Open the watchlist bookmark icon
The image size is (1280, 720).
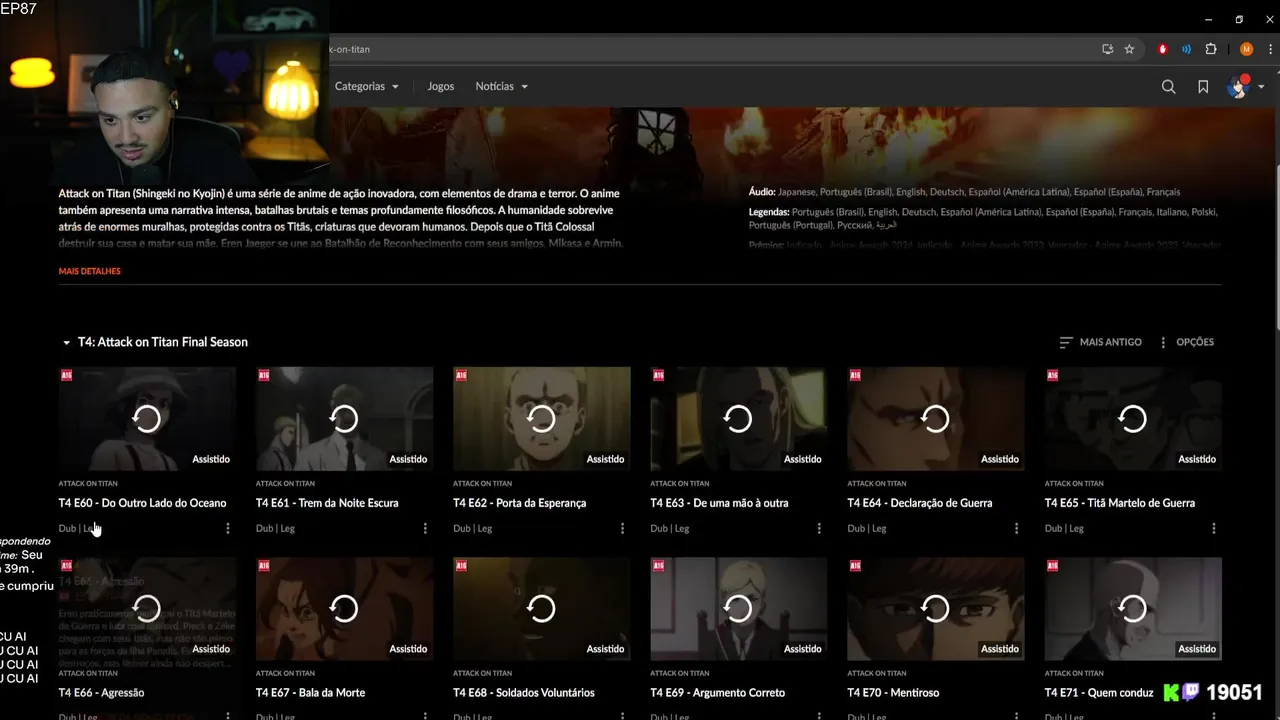[1203, 87]
